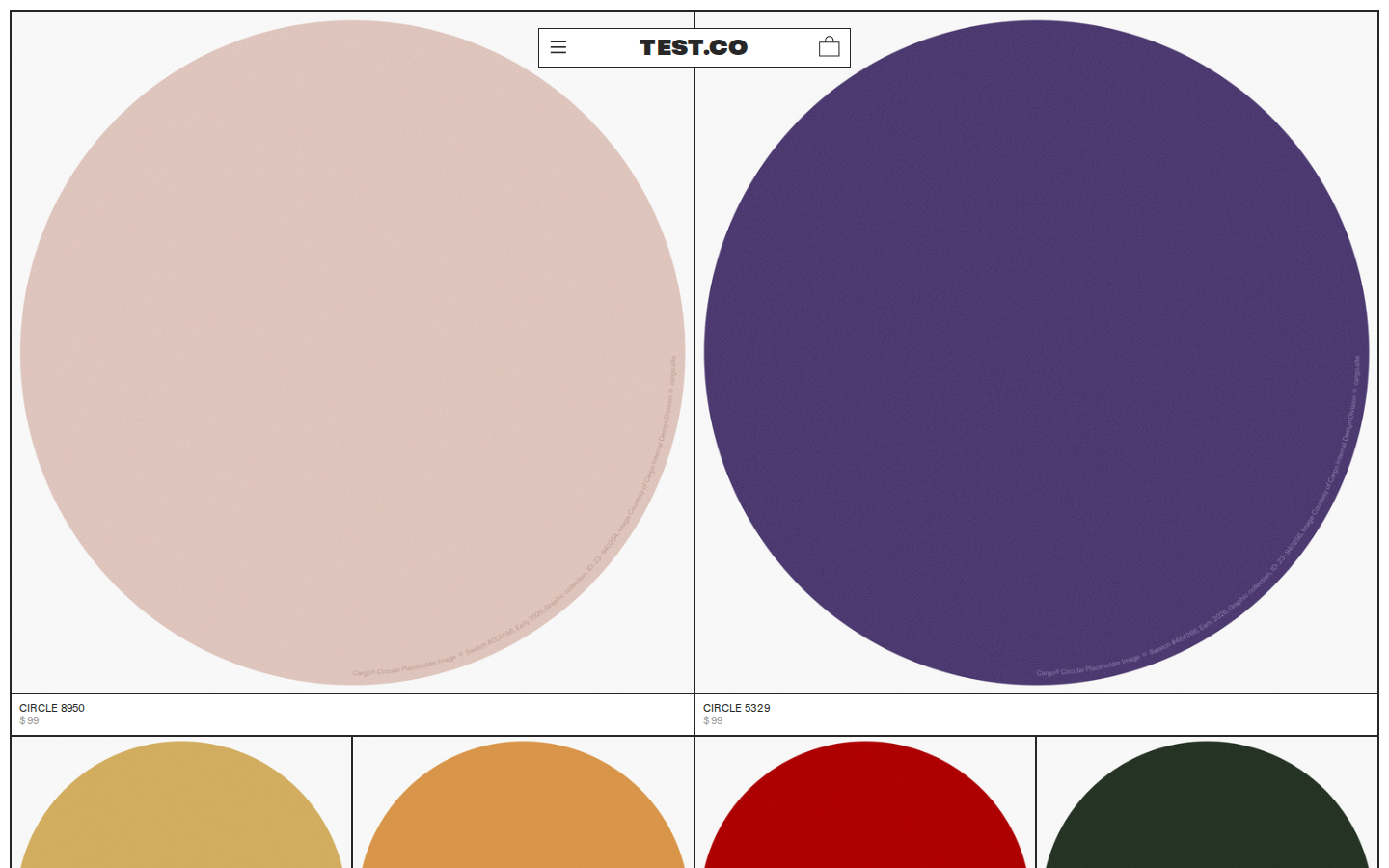The width and height of the screenshot is (1389, 868).
Task: Open the shopping bag cart icon
Action: 830,46
